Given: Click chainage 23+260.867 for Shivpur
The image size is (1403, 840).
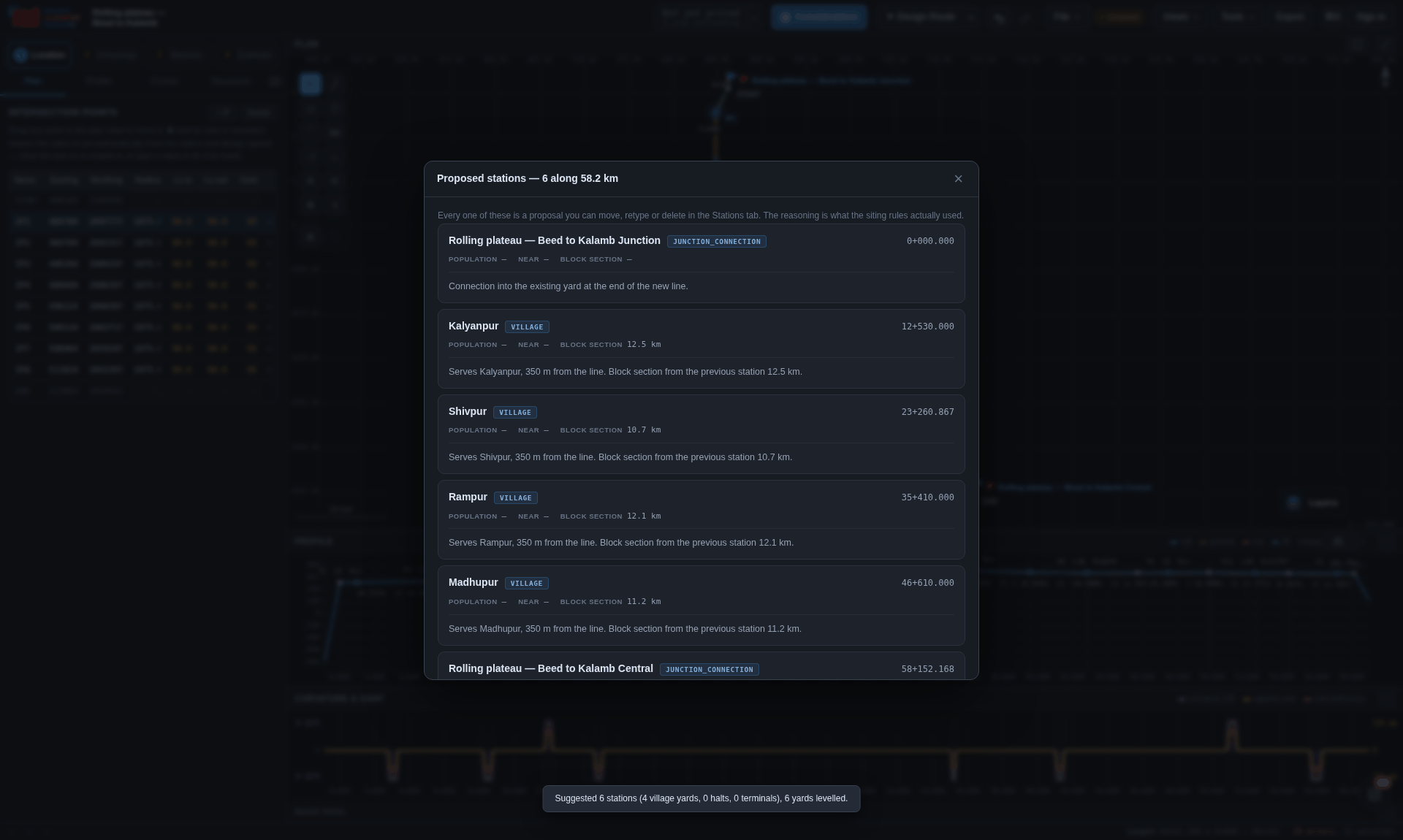Looking at the screenshot, I should 927,412.
